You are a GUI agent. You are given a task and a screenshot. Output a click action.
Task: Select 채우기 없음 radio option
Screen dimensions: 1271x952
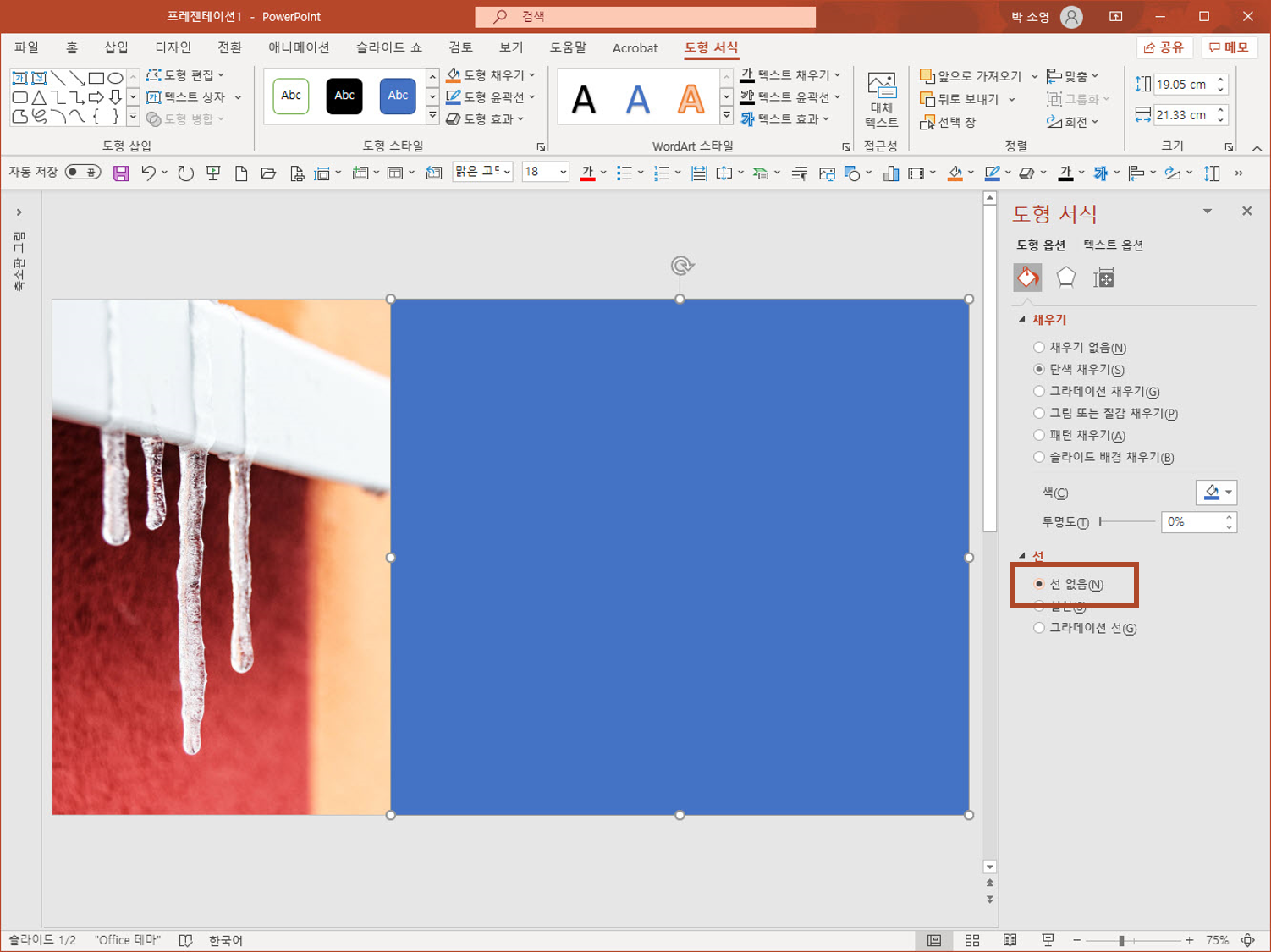[x=1039, y=348]
